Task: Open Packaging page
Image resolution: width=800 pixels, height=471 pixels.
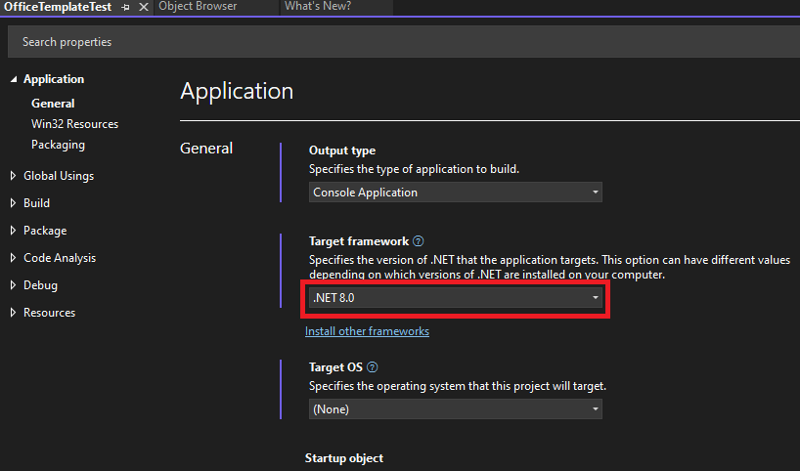Action: [x=58, y=145]
